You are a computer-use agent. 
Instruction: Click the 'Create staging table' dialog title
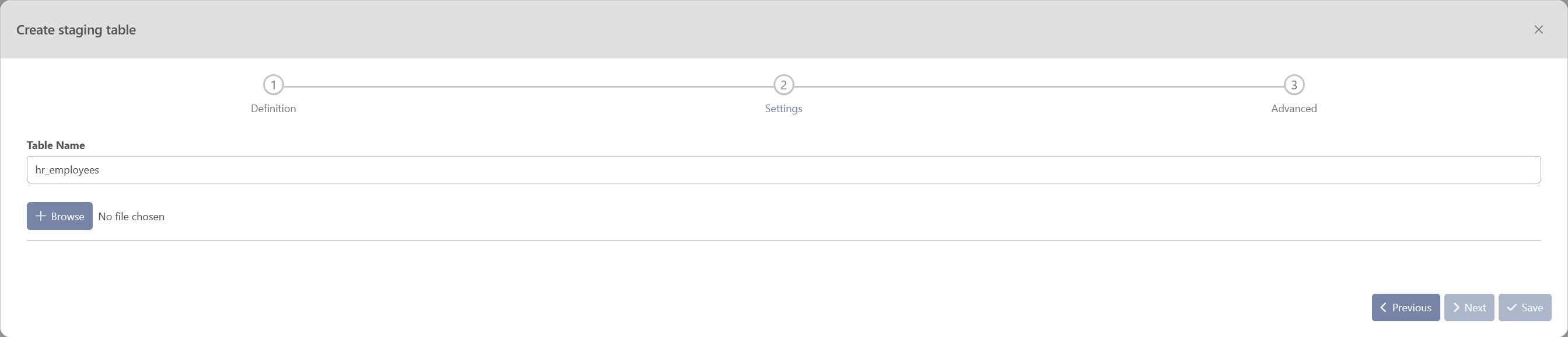tap(76, 30)
